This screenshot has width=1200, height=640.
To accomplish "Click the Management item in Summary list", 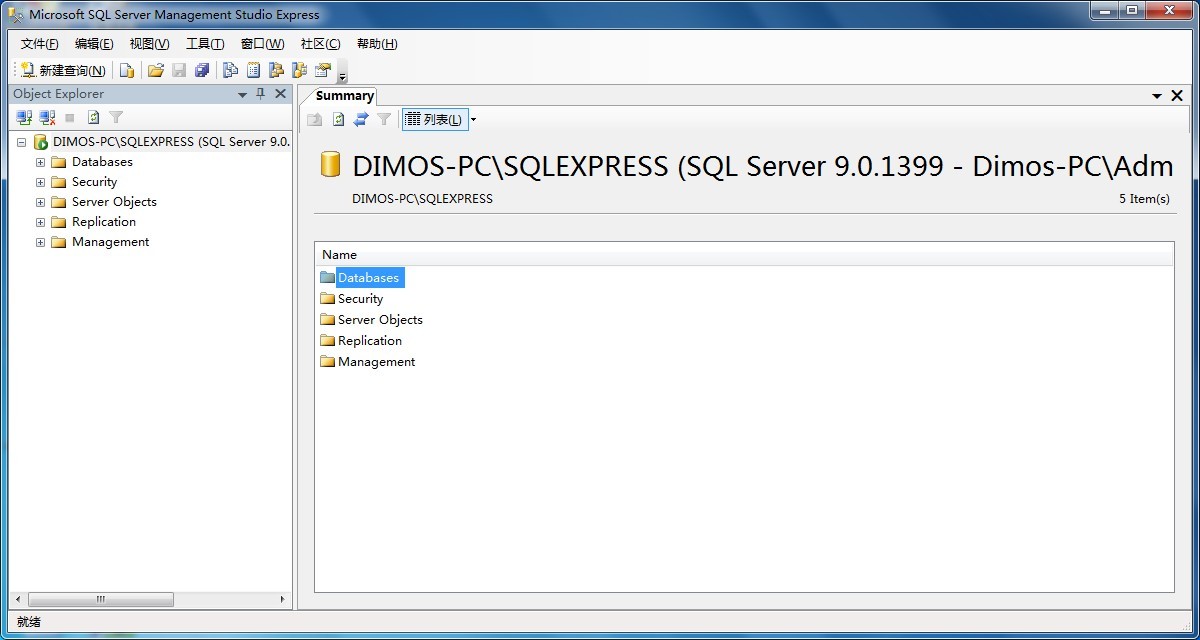I will pos(368,362).
